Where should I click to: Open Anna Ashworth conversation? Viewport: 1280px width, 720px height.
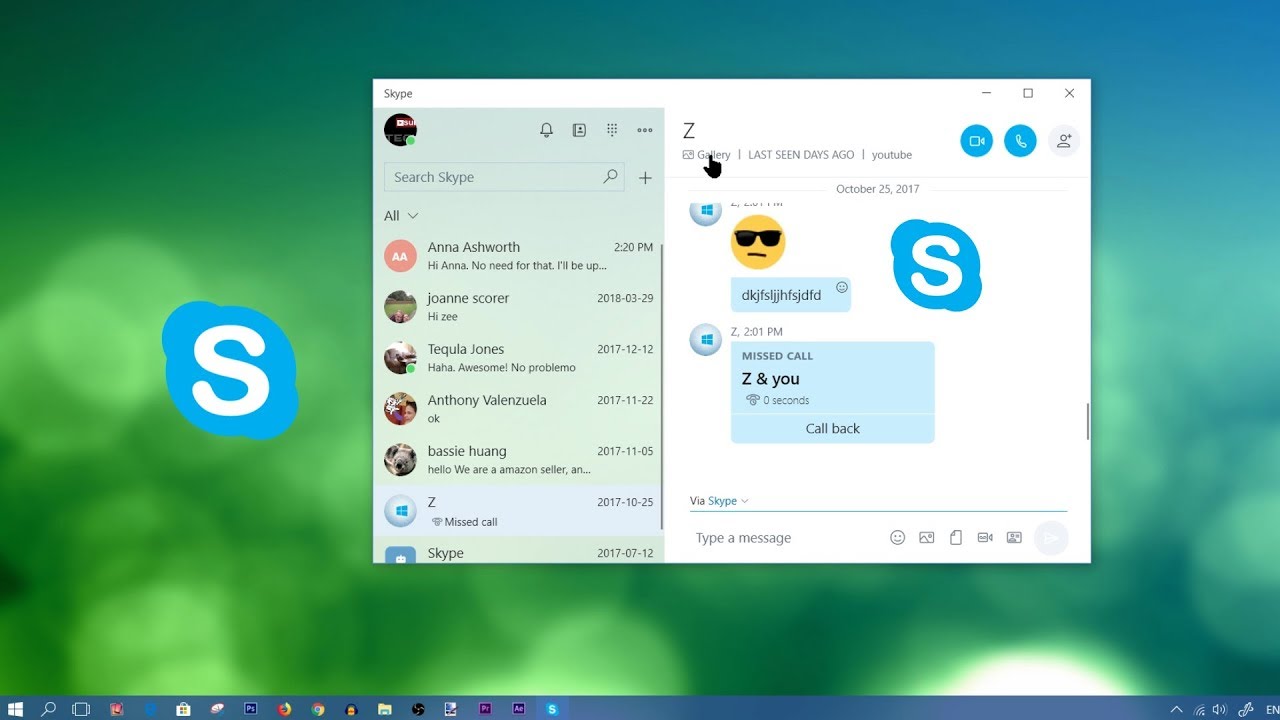[518, 256]
